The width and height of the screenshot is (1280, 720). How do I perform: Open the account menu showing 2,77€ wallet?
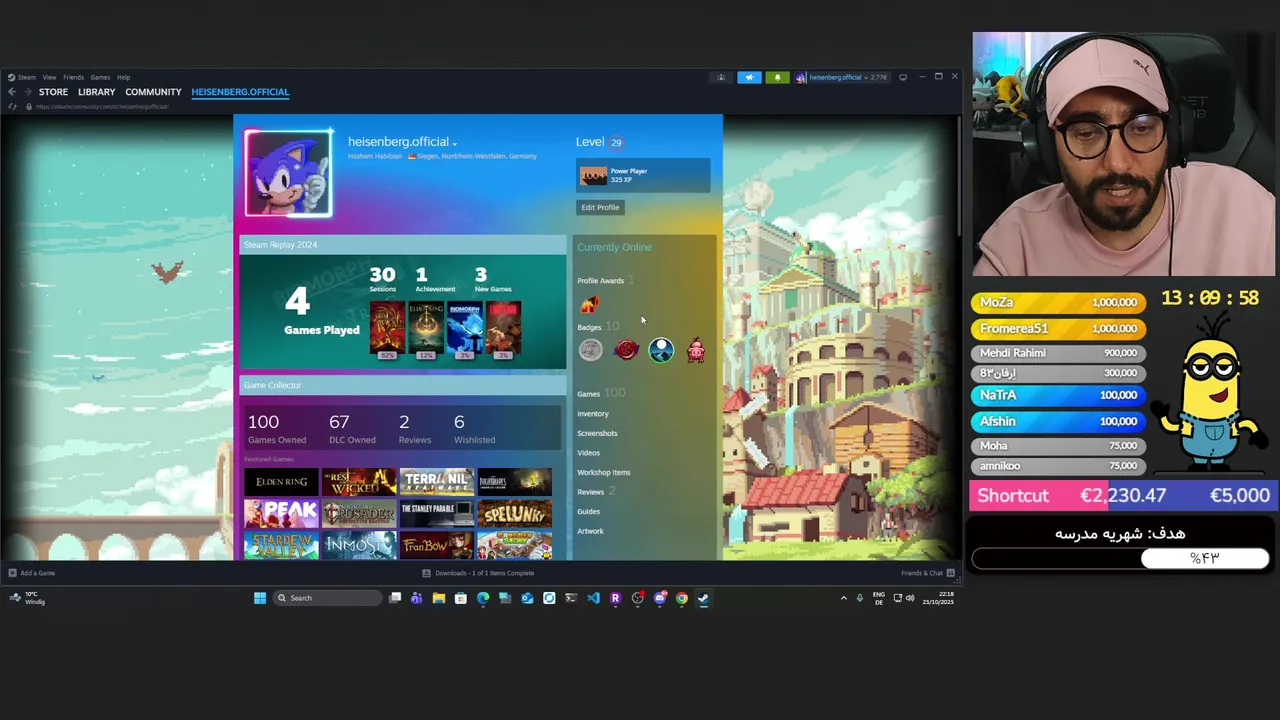point(847,77)
